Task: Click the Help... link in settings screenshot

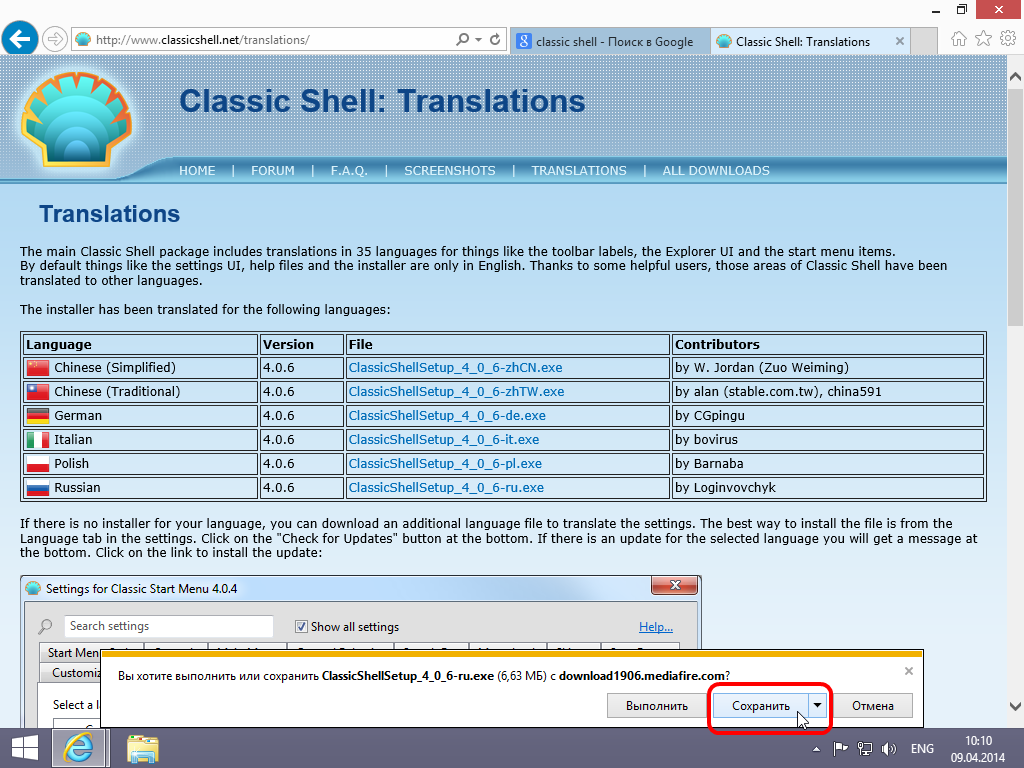Action: (656, 627)
